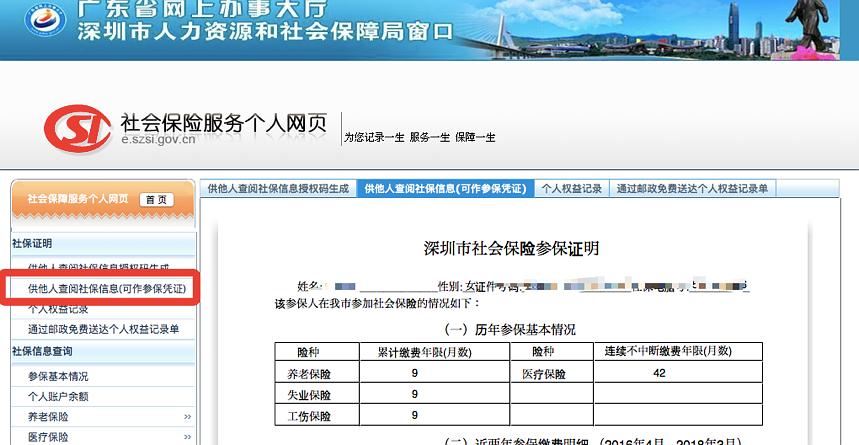Click the e.szsi.gov.cn site address text
859x445 pixels.
(x=158, y=139)
